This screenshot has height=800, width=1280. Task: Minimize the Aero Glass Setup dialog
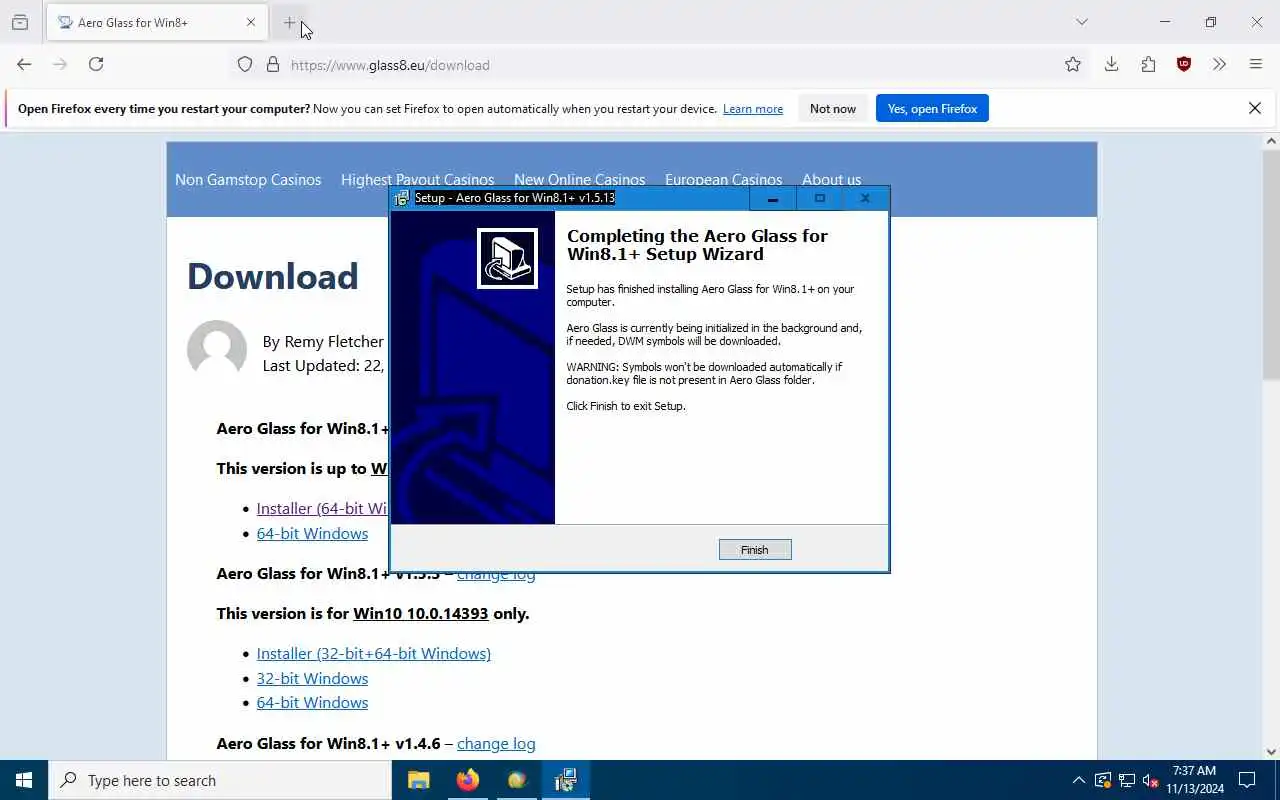[x=772, y=198]
